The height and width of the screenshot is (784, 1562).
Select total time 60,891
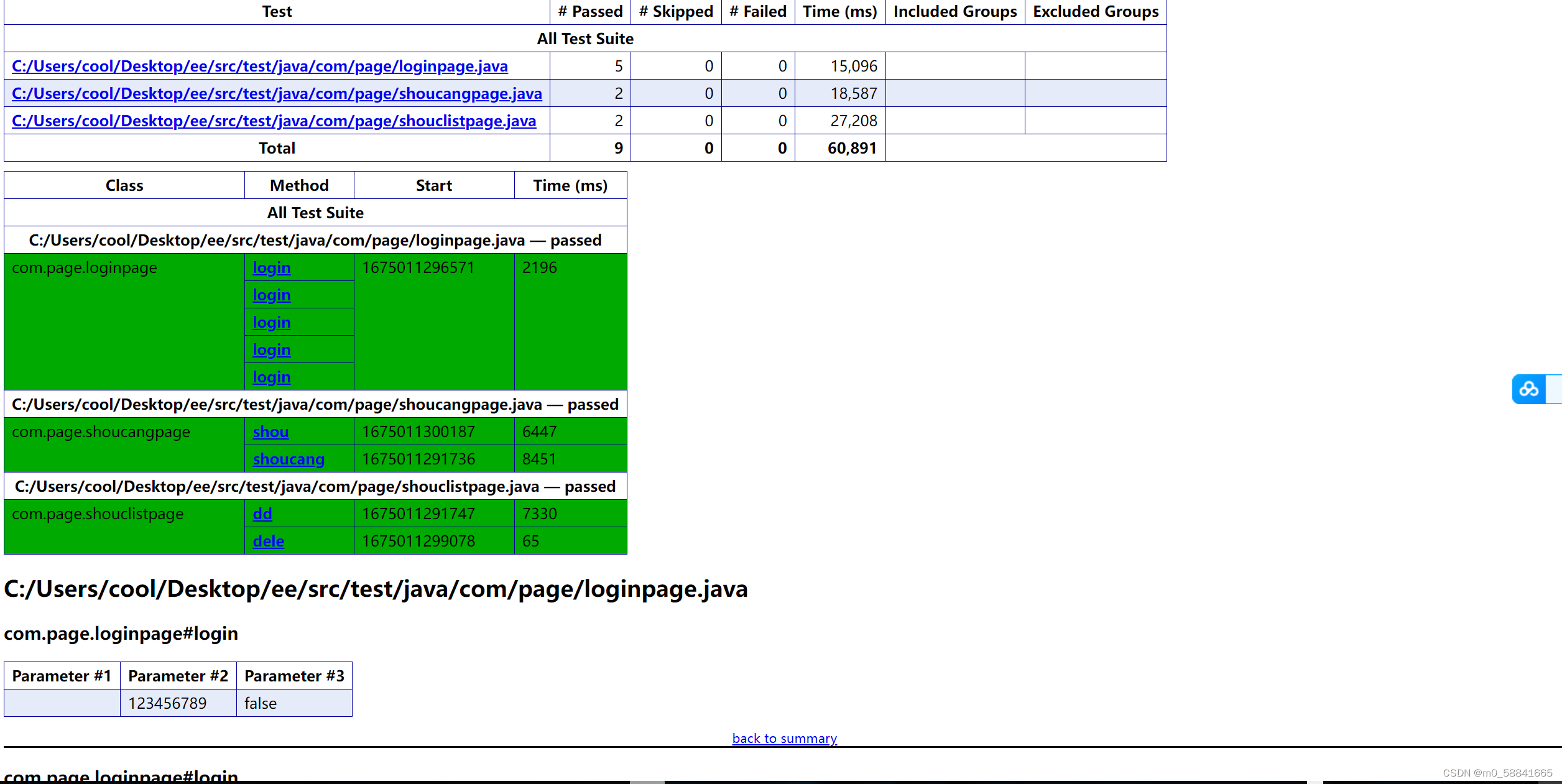(852, 148)
